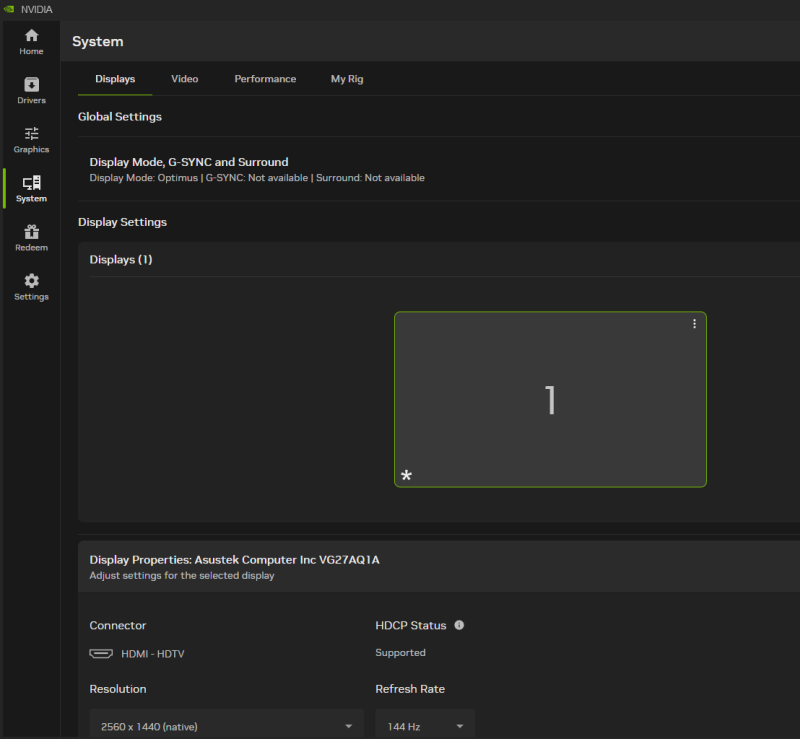Open Graphics settings in the sidebar

(x=31, y=140)
